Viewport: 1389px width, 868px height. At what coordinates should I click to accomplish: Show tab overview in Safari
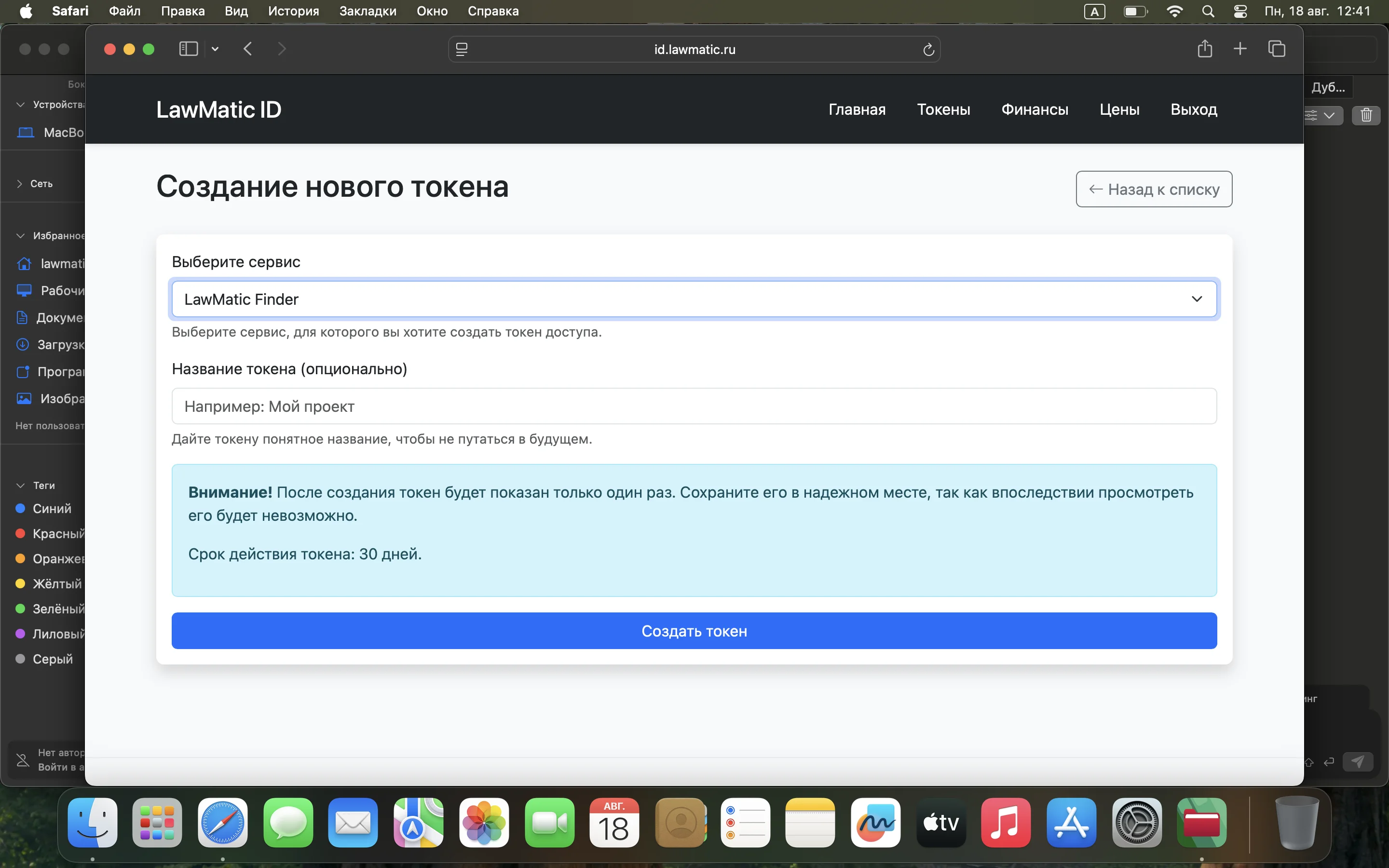coord(1277,49)
